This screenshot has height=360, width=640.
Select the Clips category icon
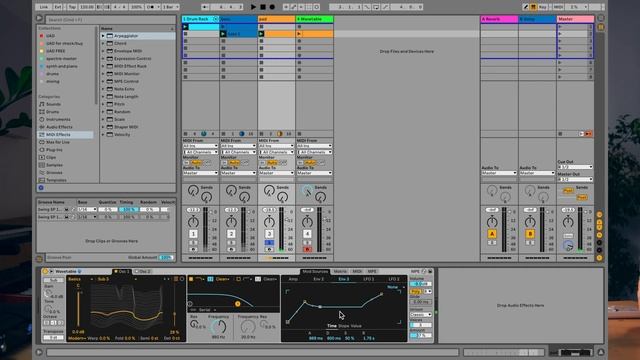(x=42, y=157)
